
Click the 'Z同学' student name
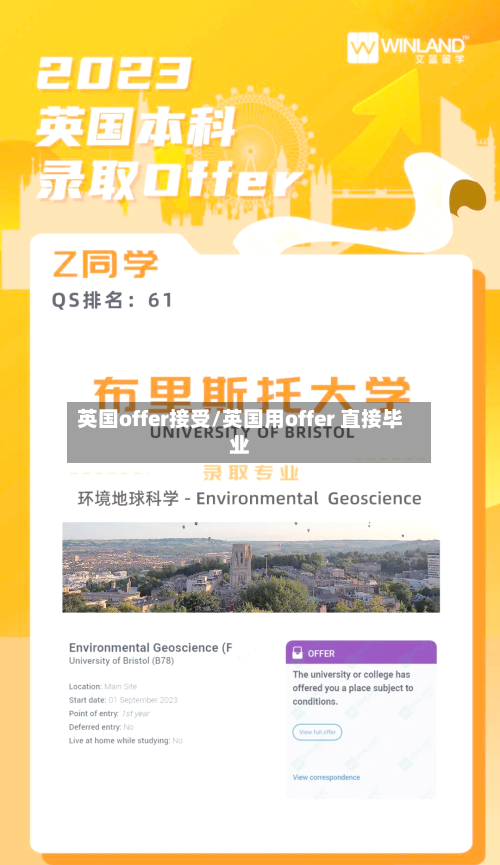[x=105, y=264]
